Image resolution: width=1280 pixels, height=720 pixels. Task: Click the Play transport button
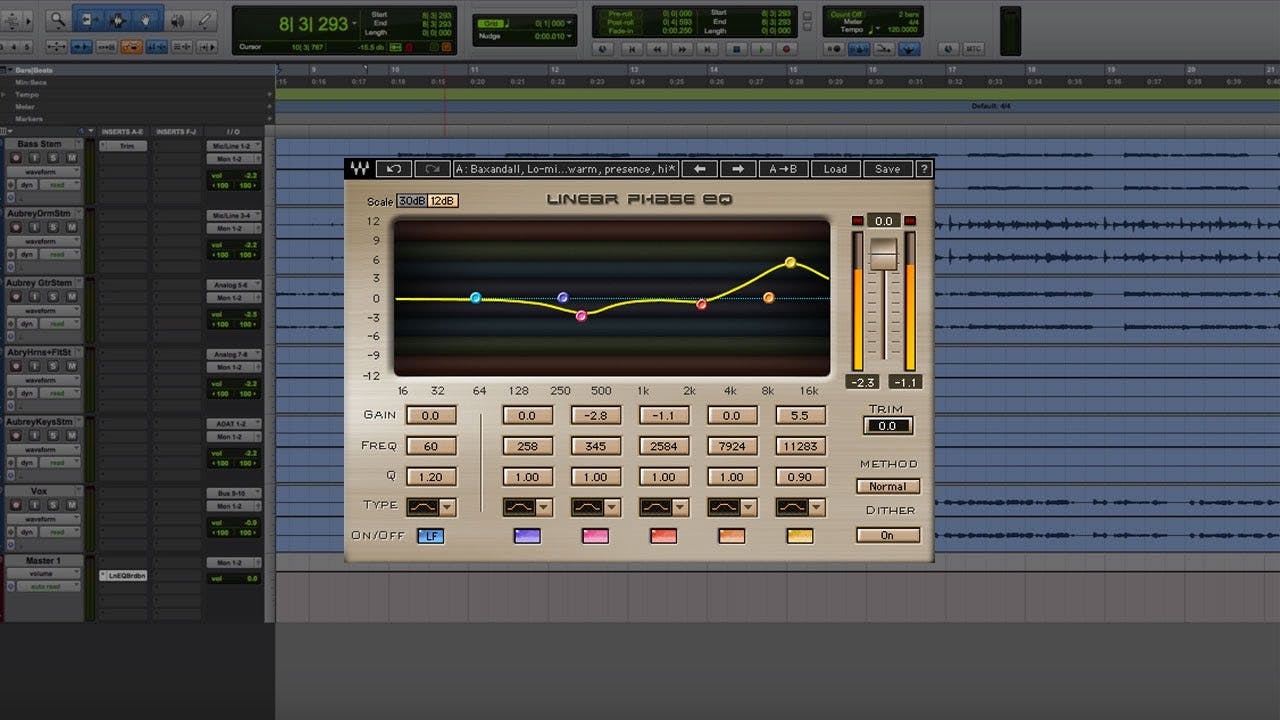[x=762, y=48]
